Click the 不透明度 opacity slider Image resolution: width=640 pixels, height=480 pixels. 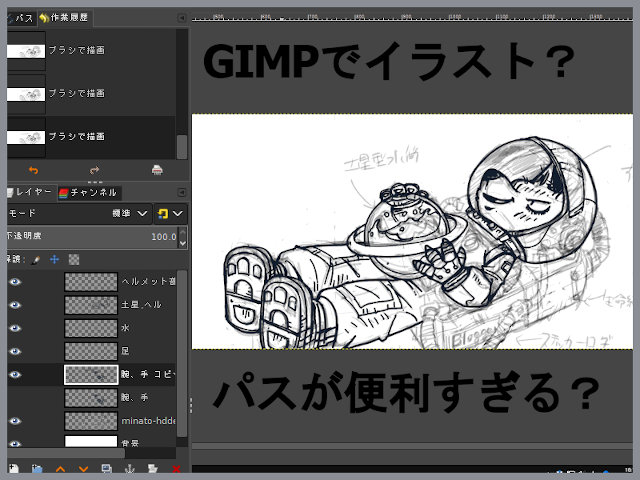click(93, 237)
